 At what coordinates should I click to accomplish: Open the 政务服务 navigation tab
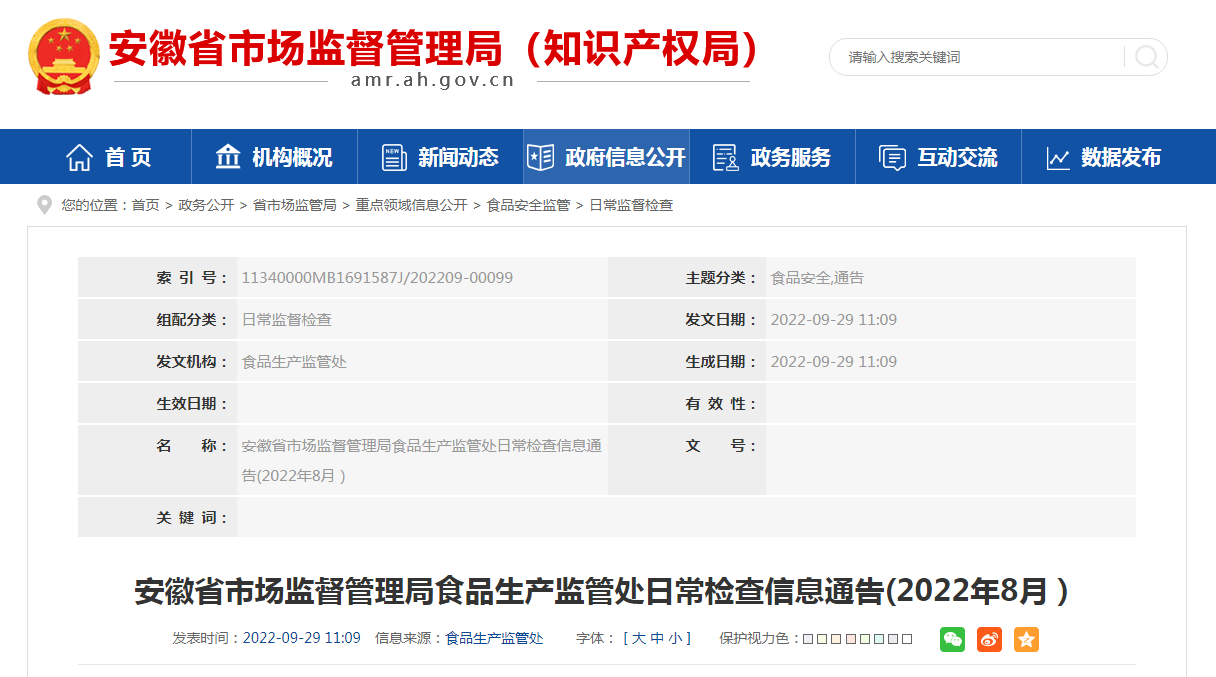coord(772,157)
